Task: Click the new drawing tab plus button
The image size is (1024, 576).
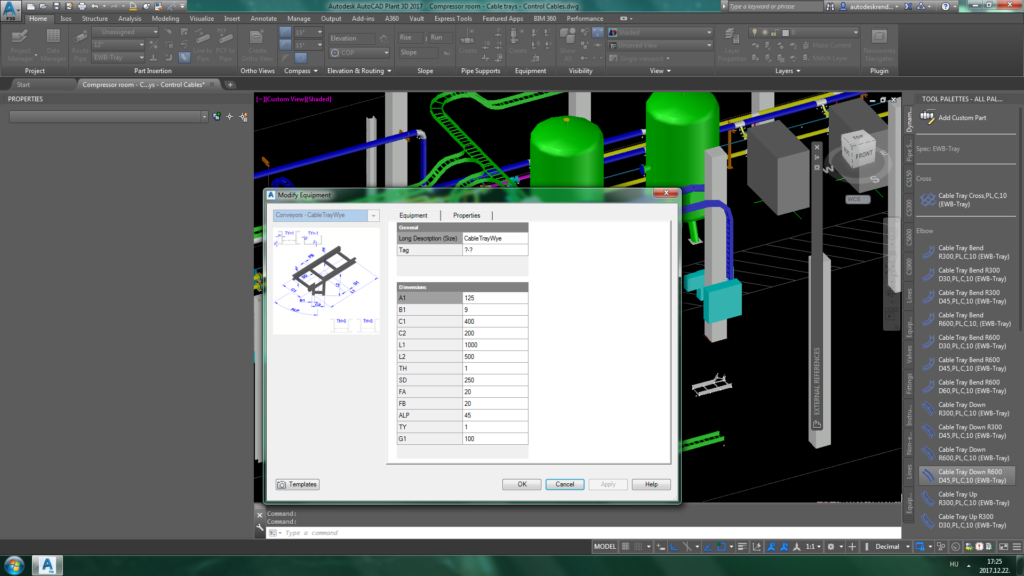Action: (x=230, y=84)
